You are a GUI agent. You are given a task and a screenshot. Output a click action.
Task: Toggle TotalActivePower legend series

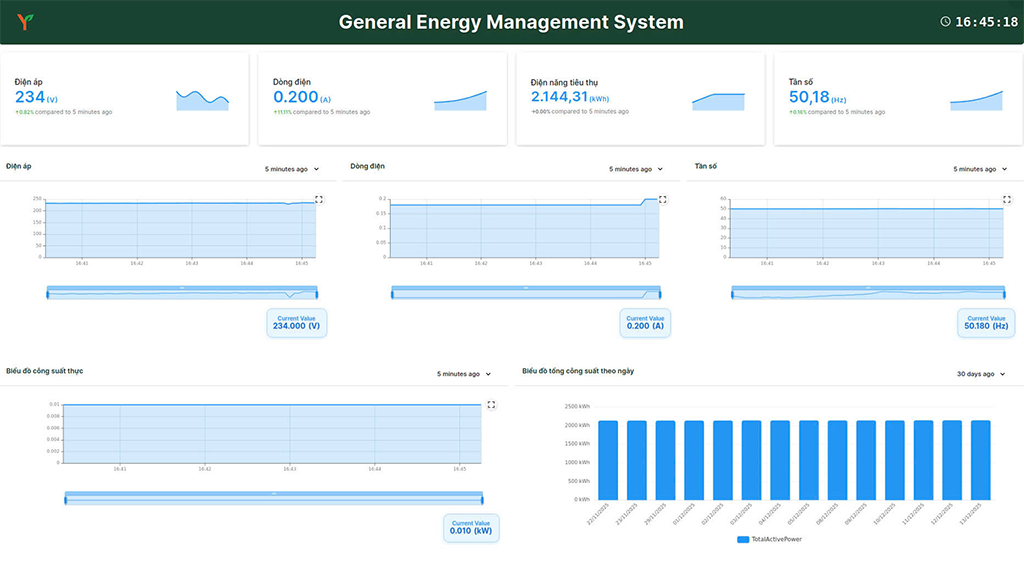click(x=769, y=539)
